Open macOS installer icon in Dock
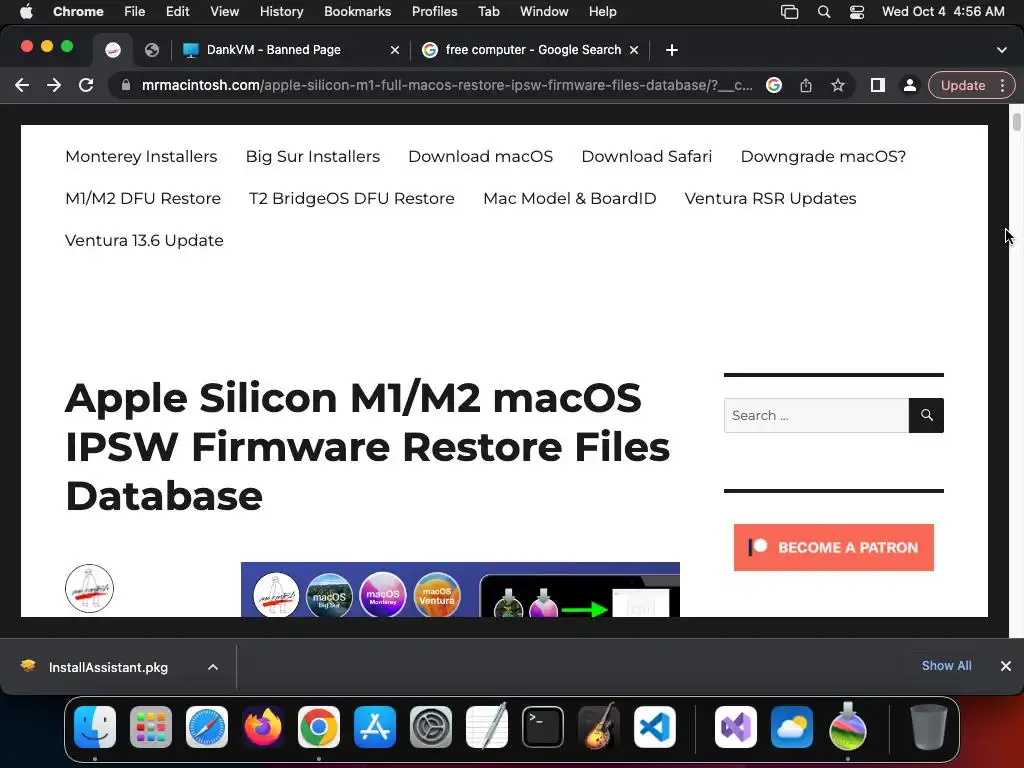This screenshot has height=768, width=1024. [x=848, y=726]
